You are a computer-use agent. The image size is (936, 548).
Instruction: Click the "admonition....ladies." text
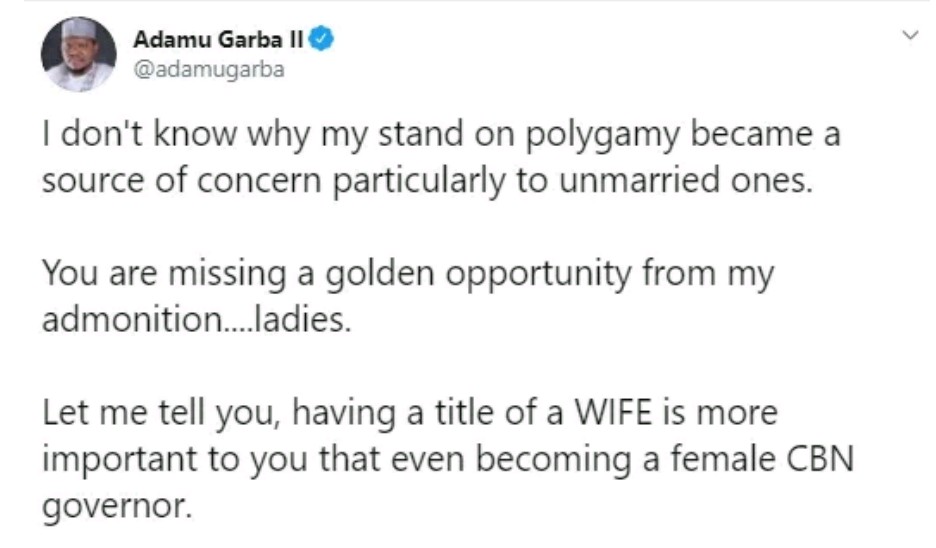pos(196,320)
